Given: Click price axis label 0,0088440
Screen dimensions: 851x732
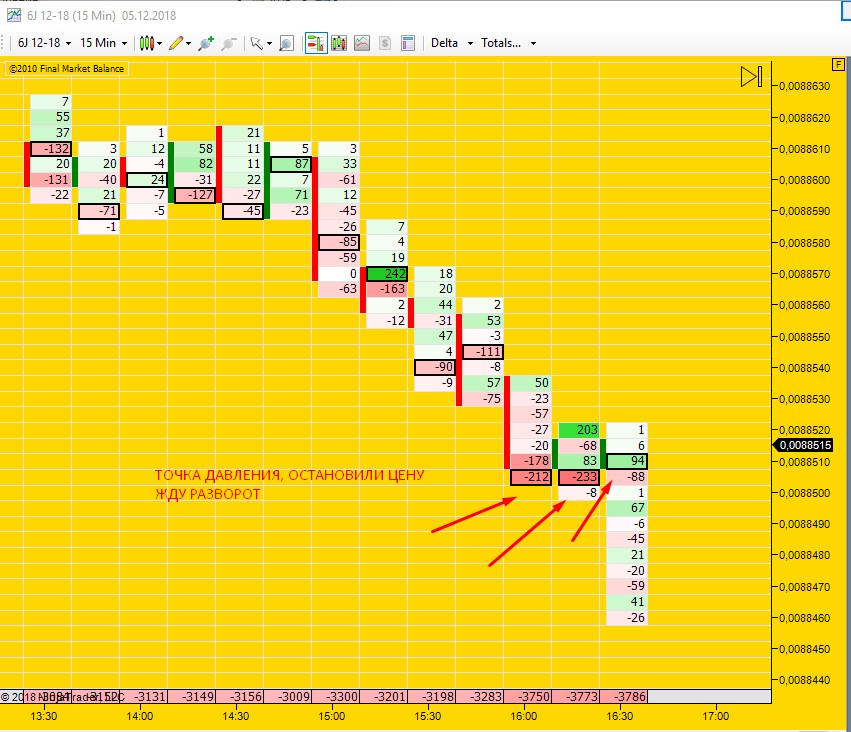Looking at the screenshot, I should point(804,680).
